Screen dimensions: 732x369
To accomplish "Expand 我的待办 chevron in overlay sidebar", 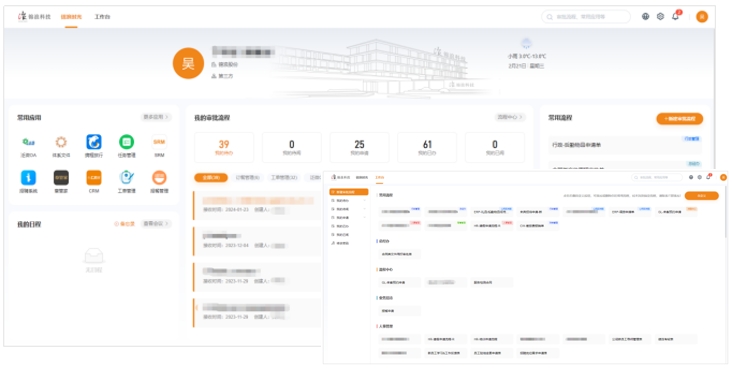I will 365,200.
